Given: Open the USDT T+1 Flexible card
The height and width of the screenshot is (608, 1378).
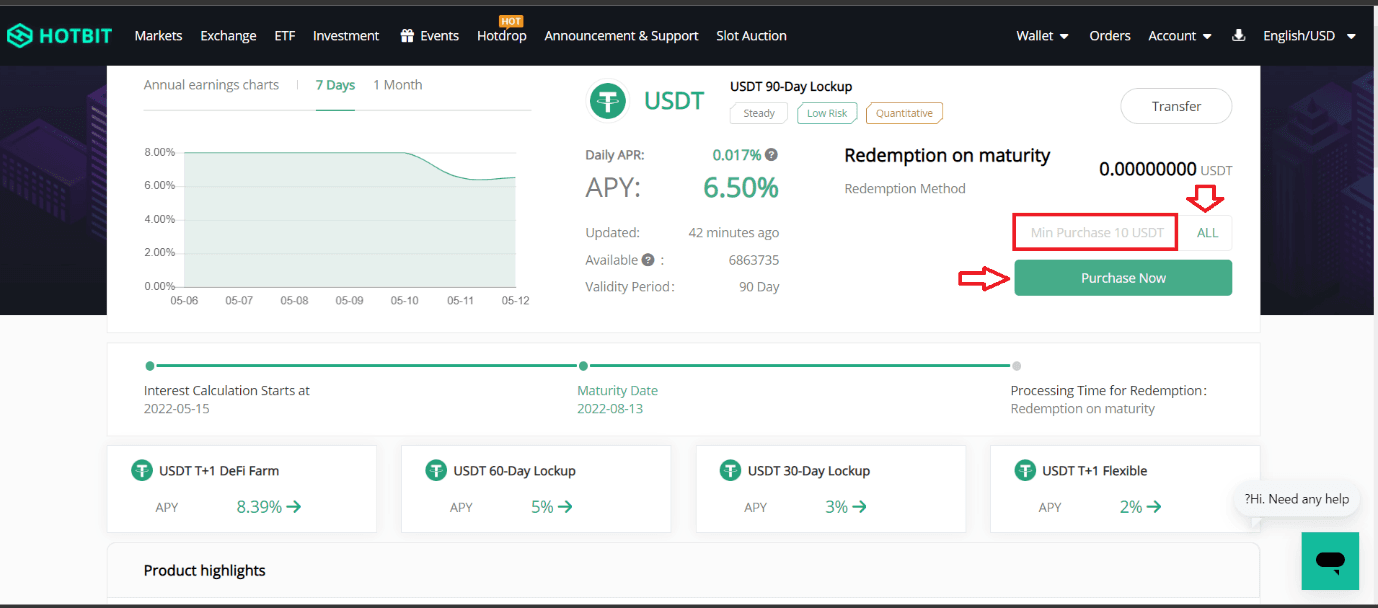Looking at the screenshot, I should 1125,489.
